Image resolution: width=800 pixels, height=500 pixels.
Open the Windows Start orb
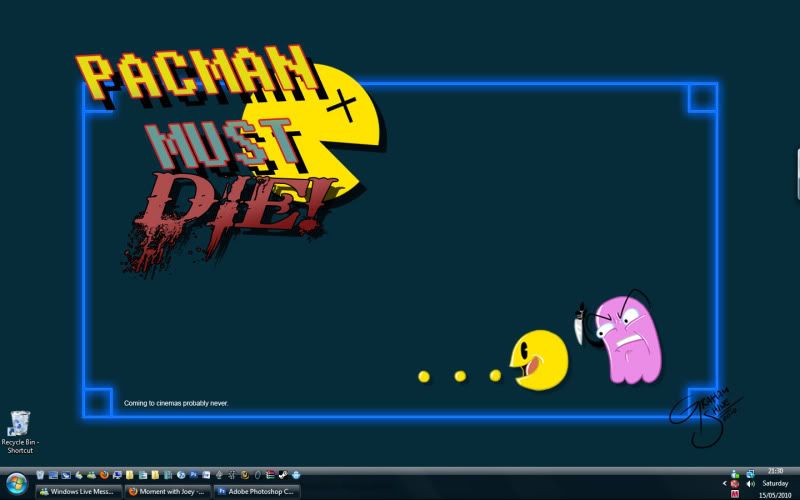(x=17, y=484)
